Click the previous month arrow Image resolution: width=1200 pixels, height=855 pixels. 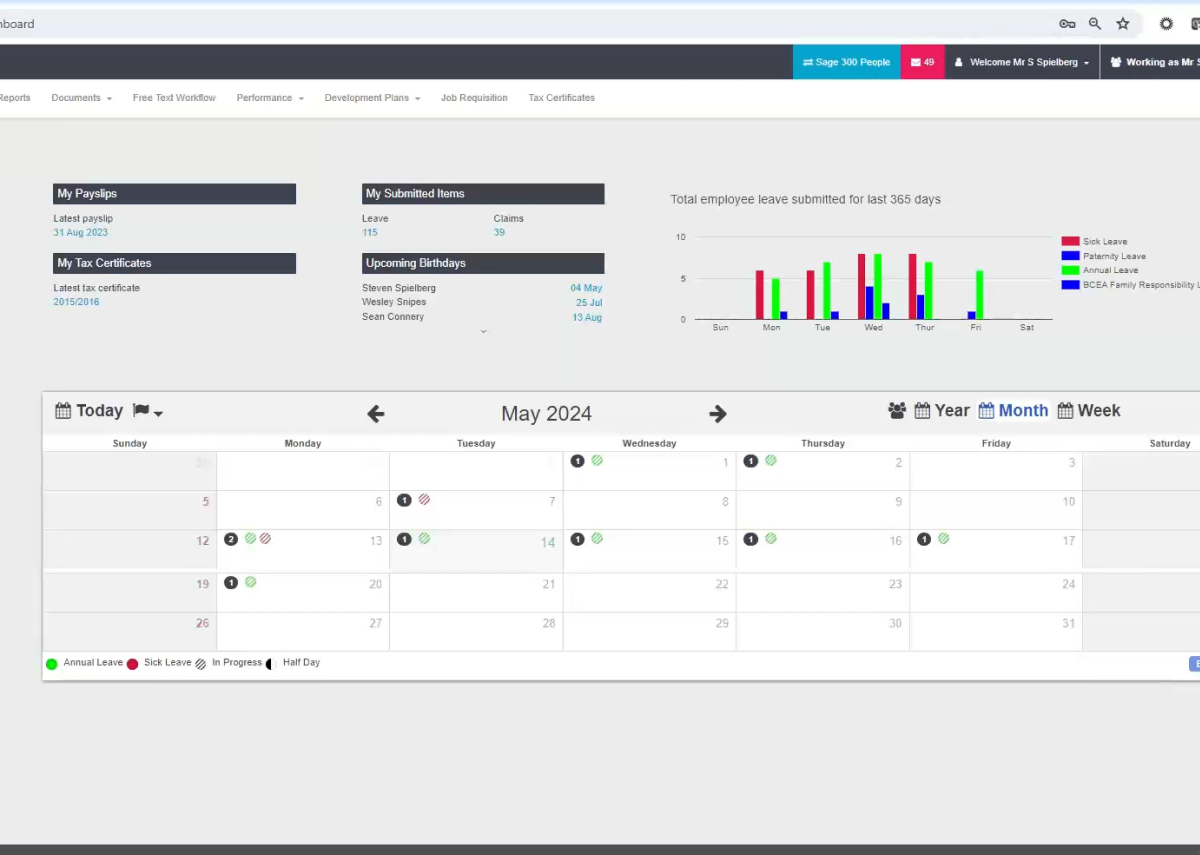376,414
